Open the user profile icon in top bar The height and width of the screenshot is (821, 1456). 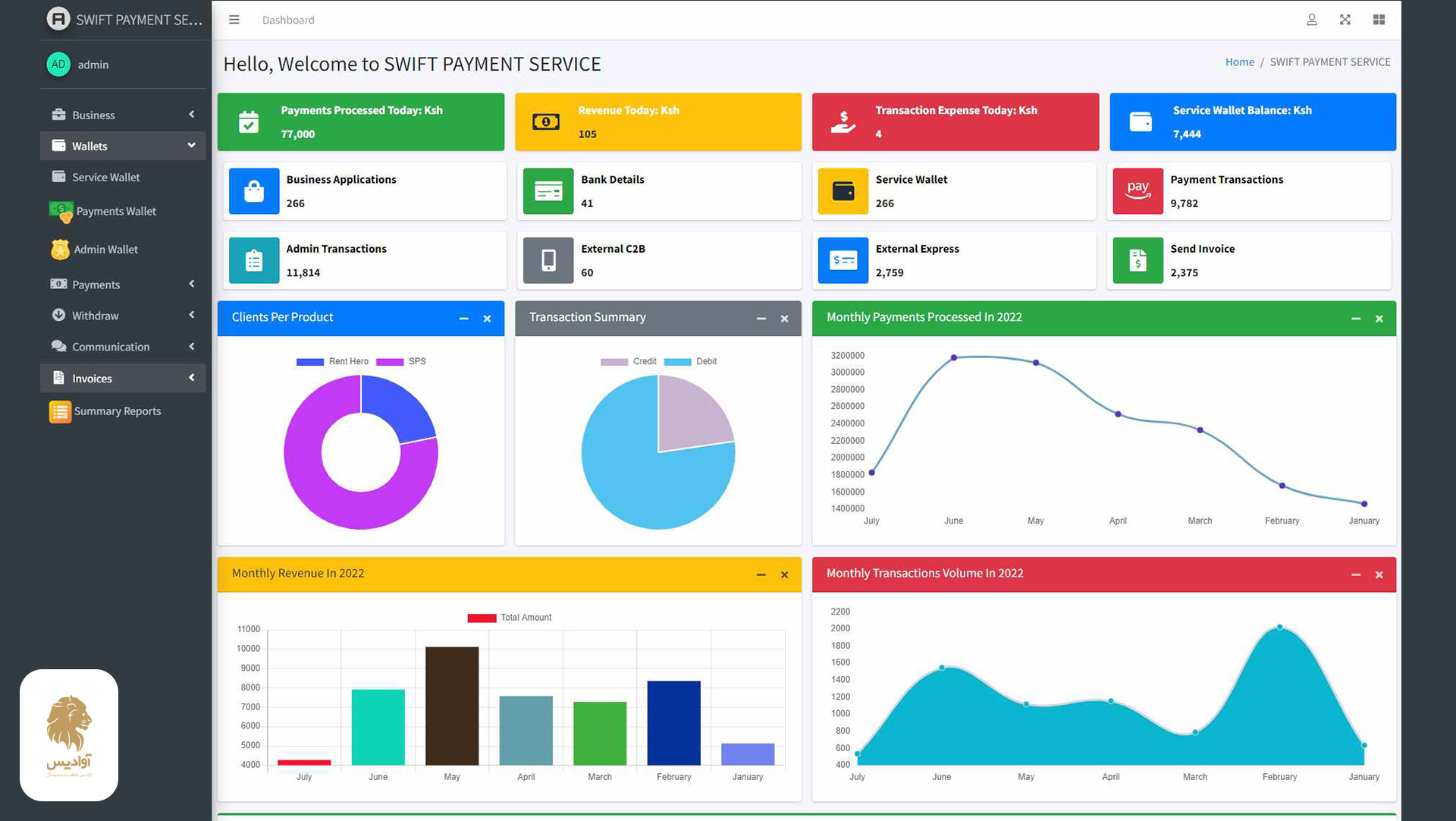tap(1312, 20)
